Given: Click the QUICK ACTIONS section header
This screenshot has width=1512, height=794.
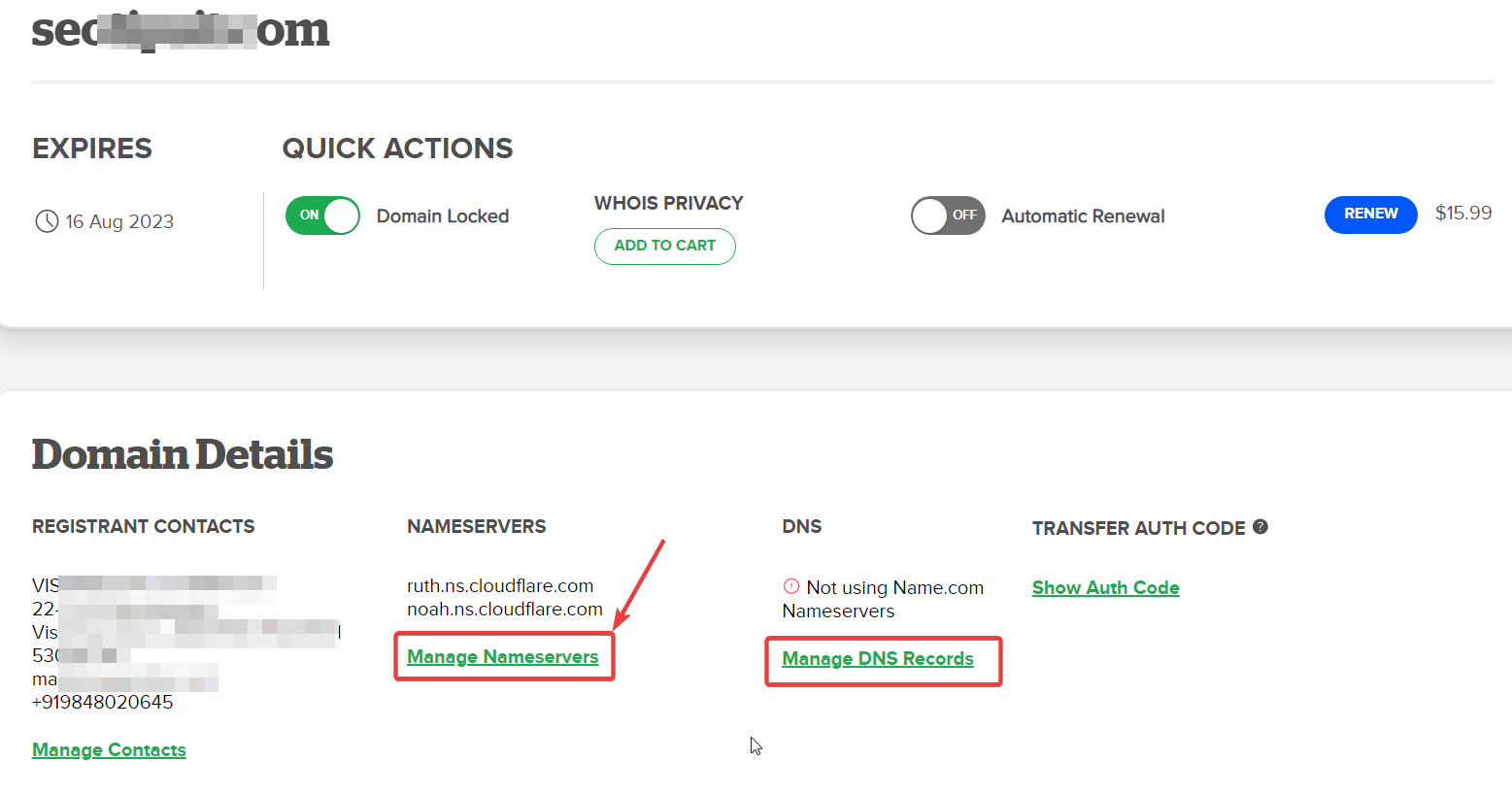Looking at the screenshot, I should coord(396,149).
